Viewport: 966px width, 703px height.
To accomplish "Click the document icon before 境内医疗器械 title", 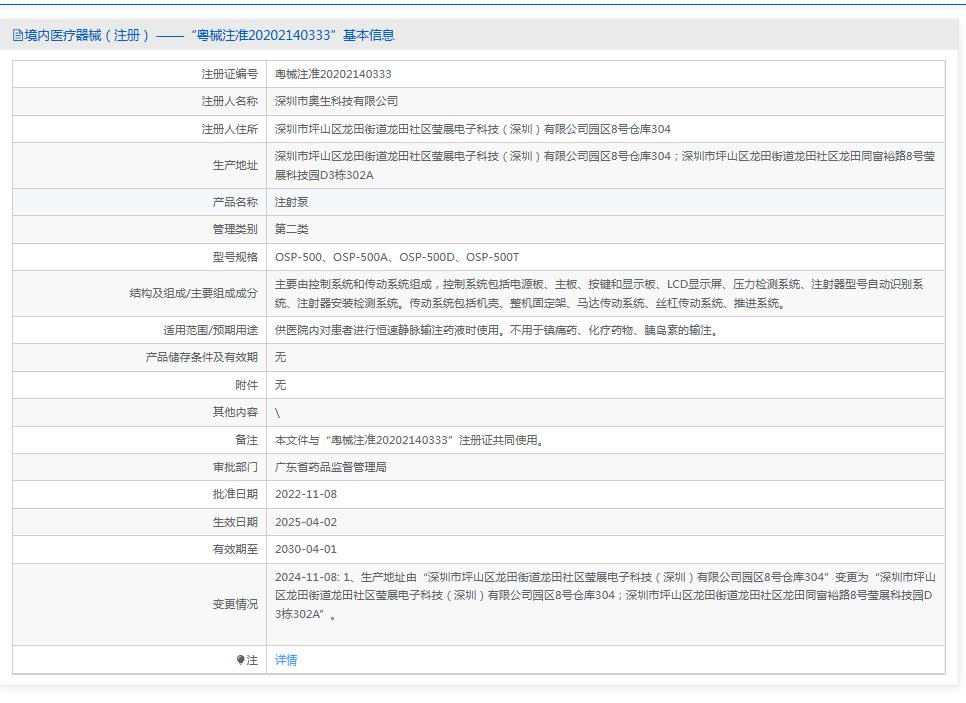I will (17, 35).
